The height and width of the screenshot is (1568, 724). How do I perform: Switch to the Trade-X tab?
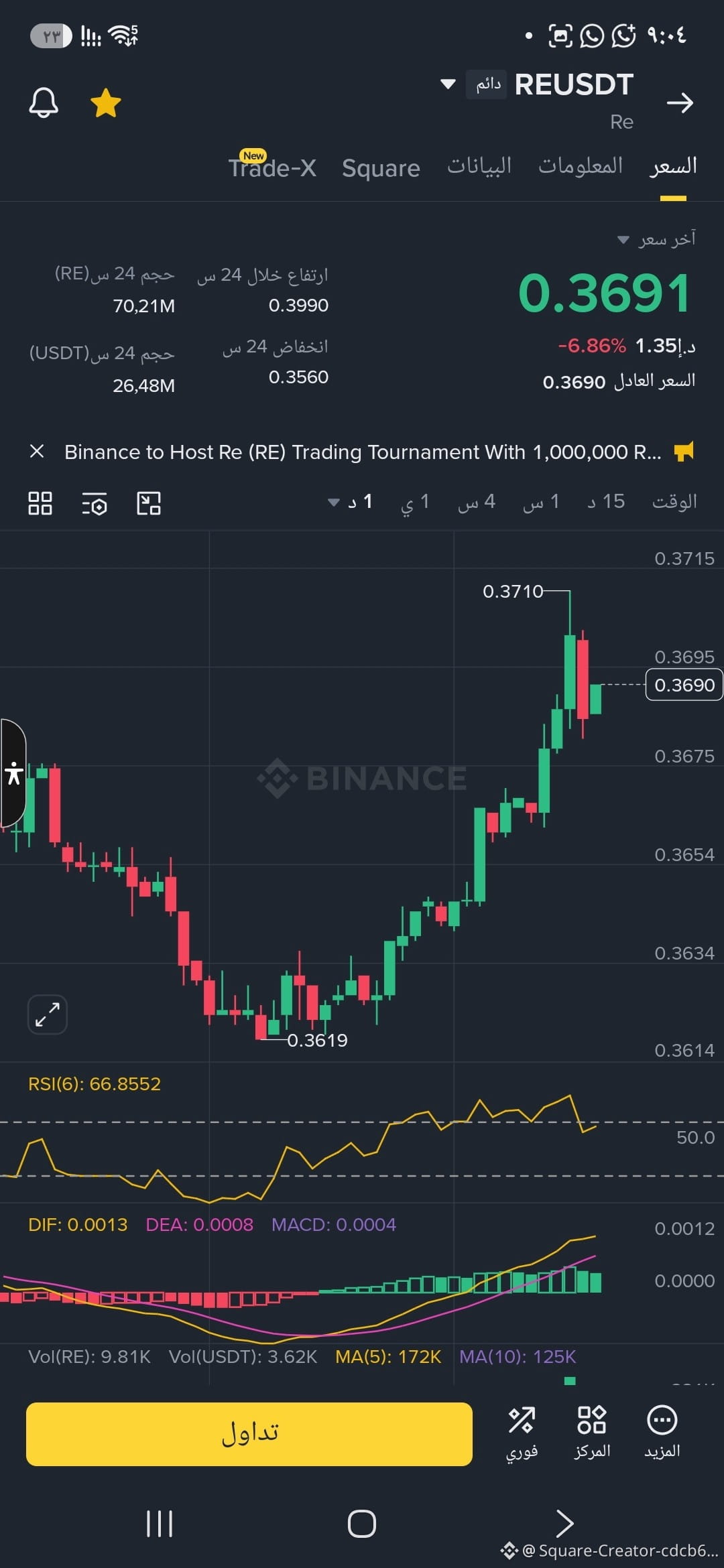tap(272, 168)
